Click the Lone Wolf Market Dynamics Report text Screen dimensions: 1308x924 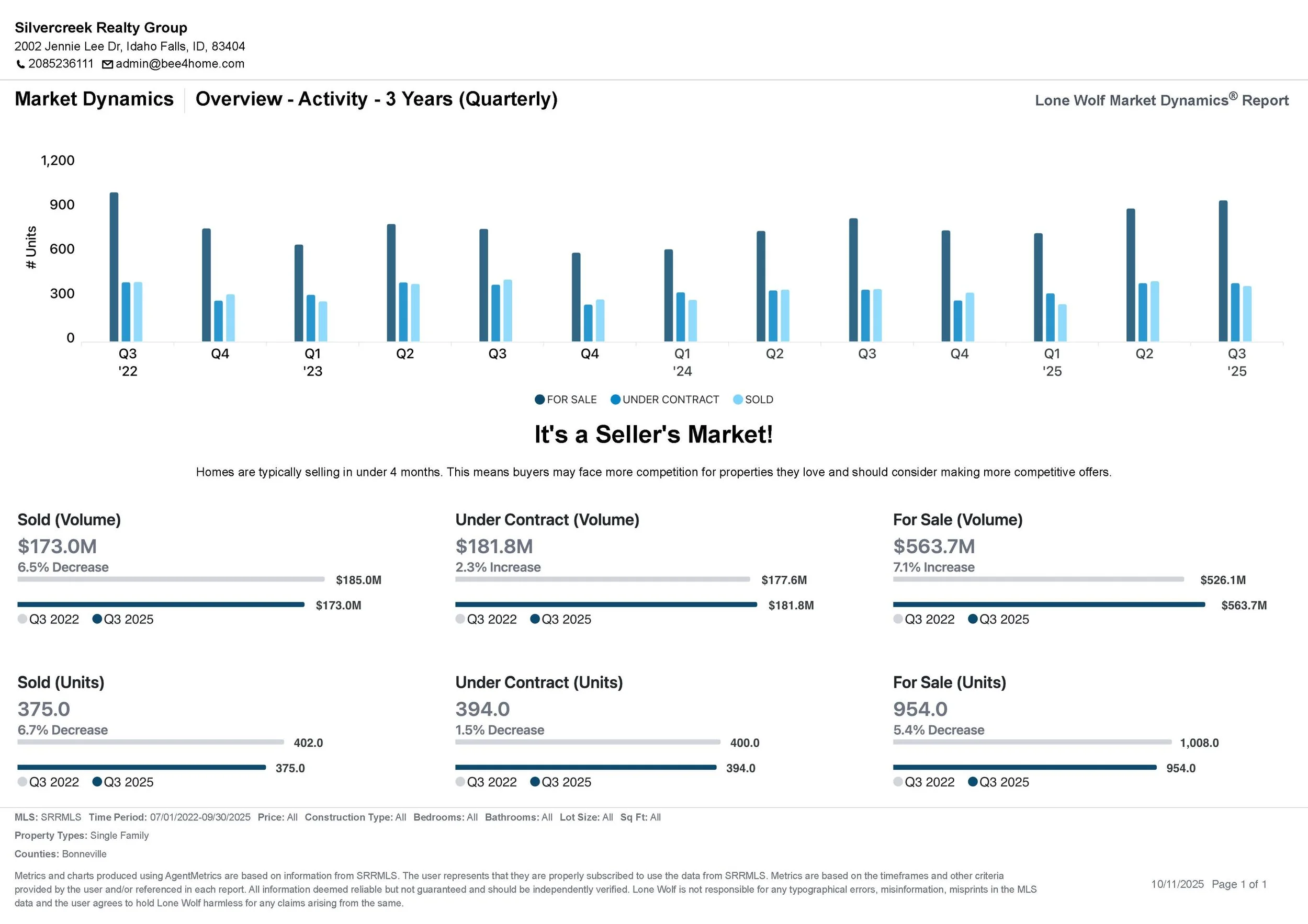pos(1161,100)
